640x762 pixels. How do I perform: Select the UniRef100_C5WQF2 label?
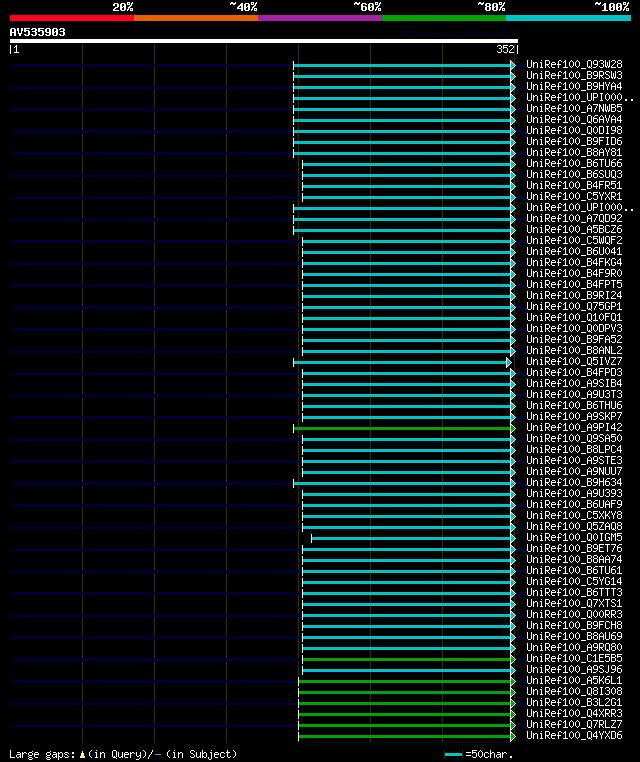[574, 241]
